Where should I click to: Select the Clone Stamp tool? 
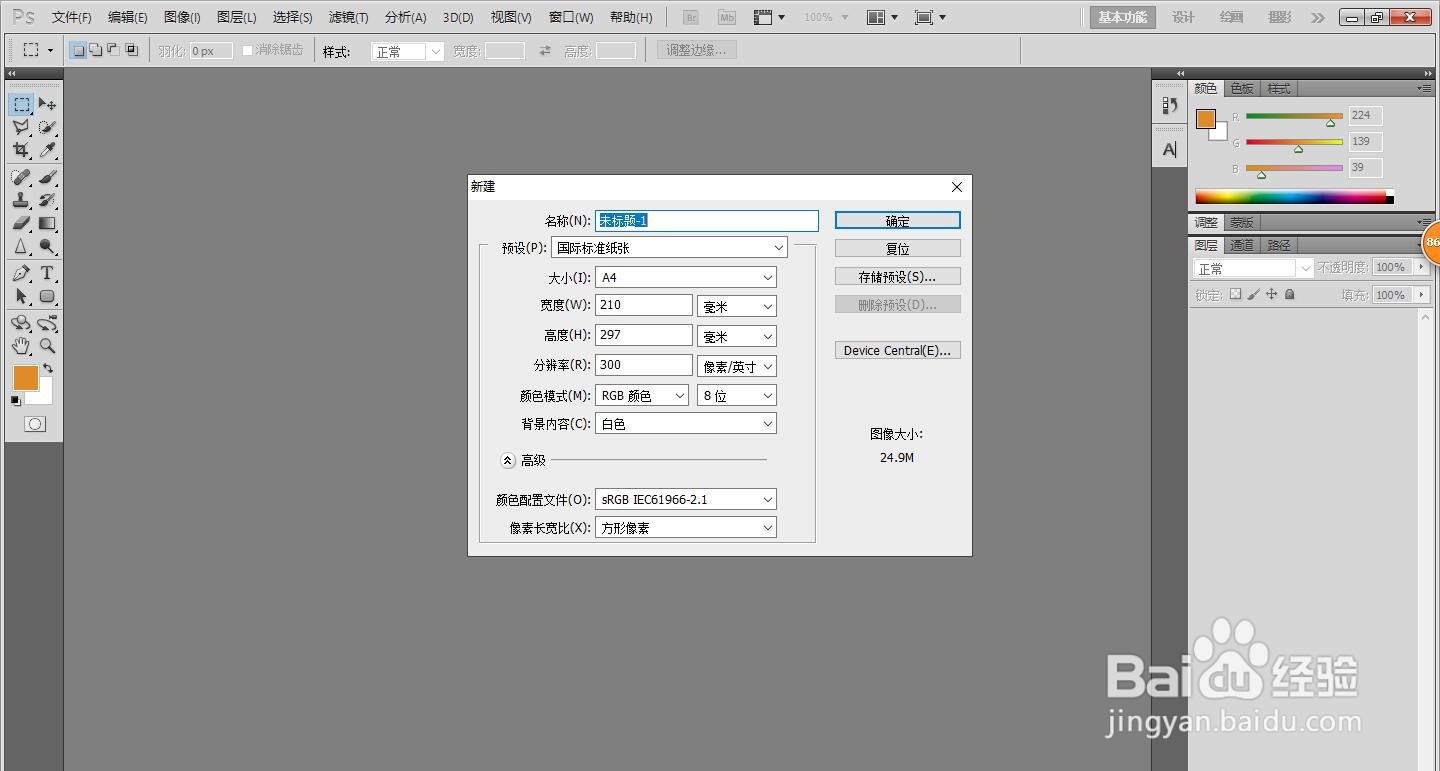[x=21, y=200]
